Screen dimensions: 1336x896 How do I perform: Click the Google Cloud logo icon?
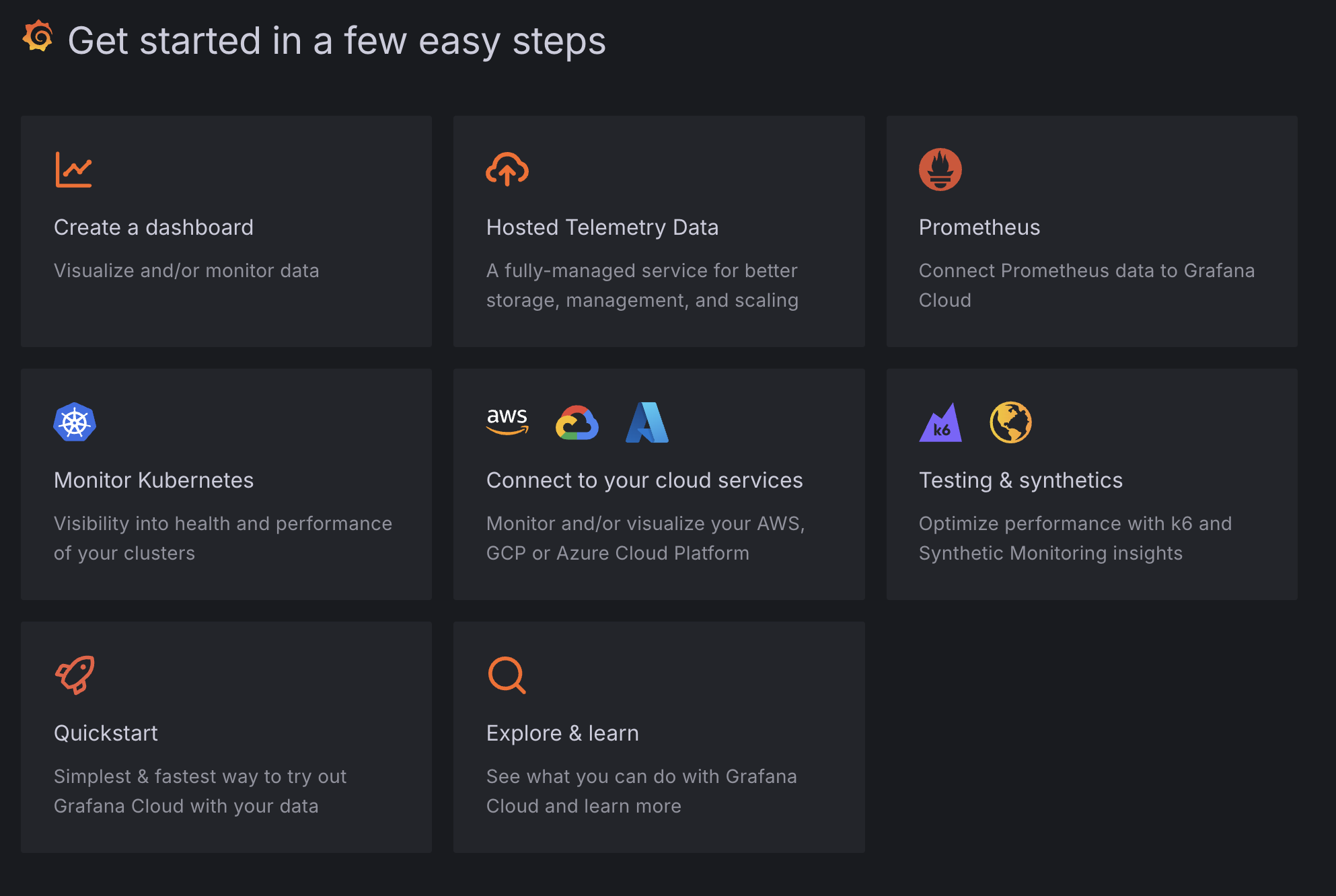click(577, 422)
